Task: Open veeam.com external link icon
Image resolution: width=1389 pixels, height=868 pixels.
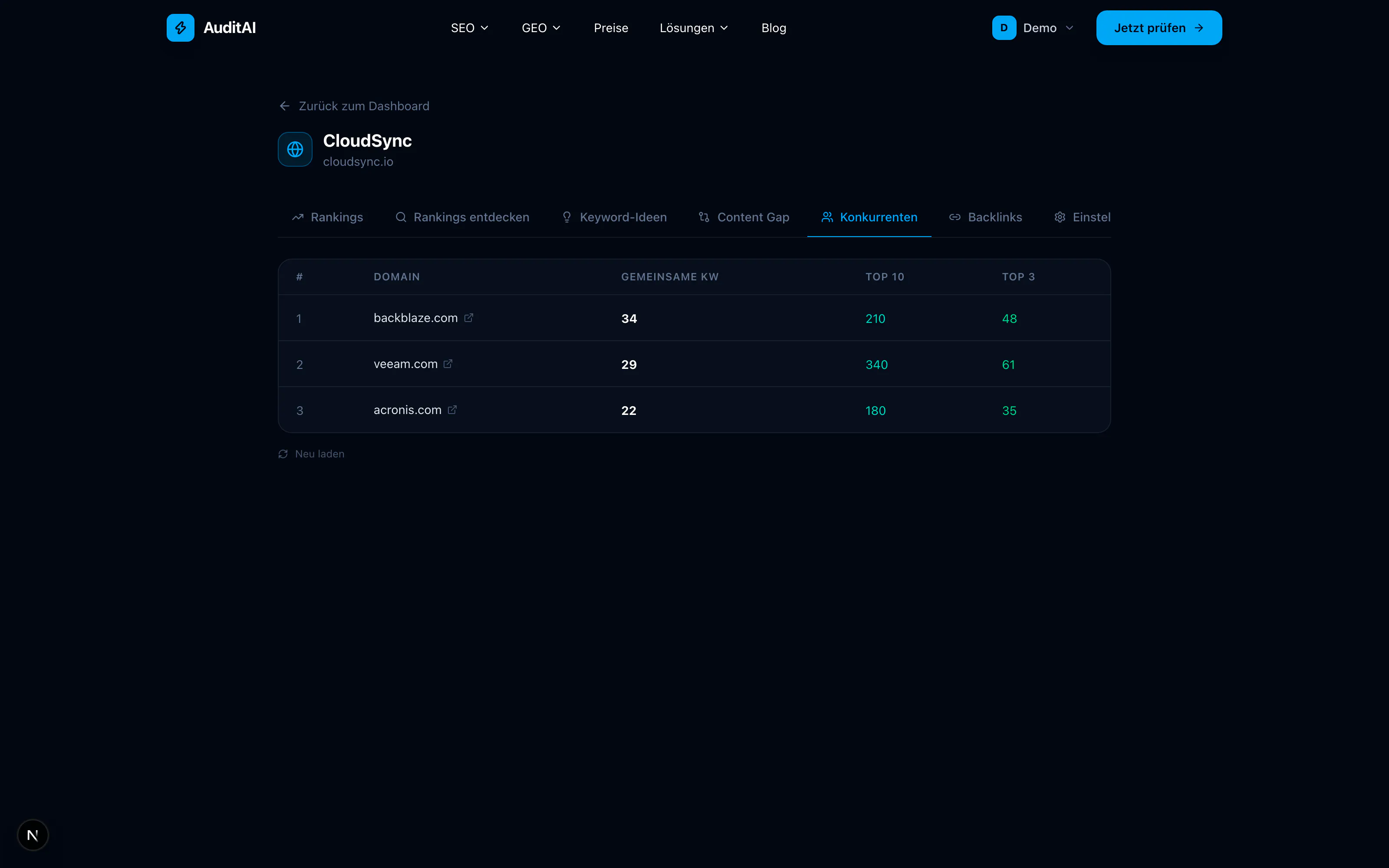Action: 448,363
